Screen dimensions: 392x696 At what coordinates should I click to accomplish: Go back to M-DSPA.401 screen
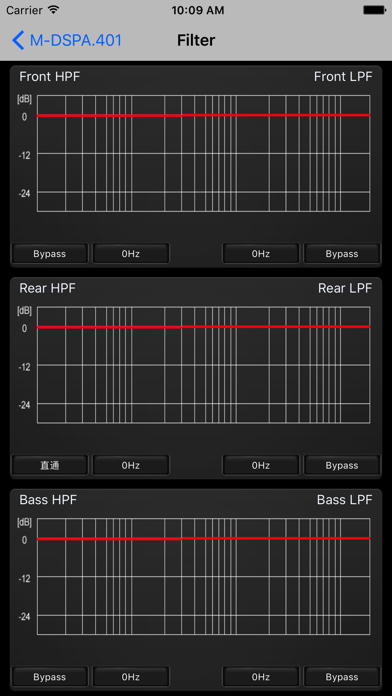tap(67, 40)
